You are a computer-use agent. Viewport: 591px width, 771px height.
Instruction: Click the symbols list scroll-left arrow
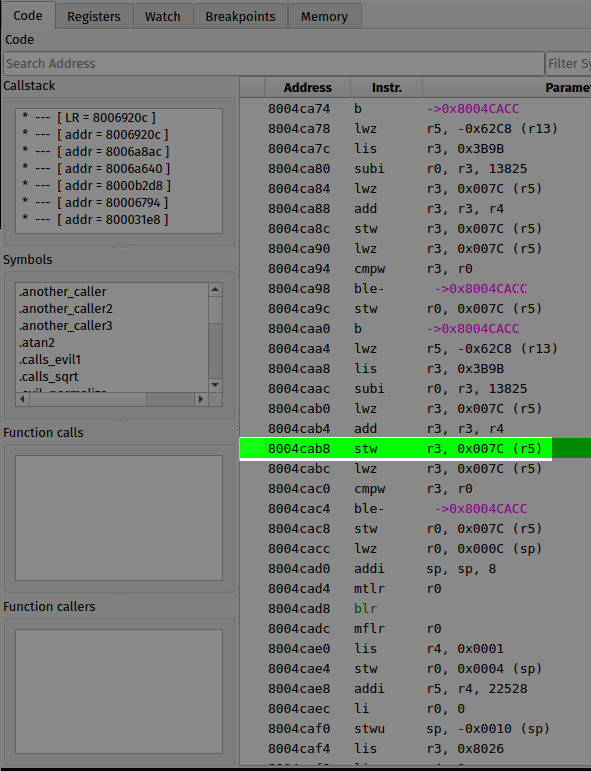point(22,399)
